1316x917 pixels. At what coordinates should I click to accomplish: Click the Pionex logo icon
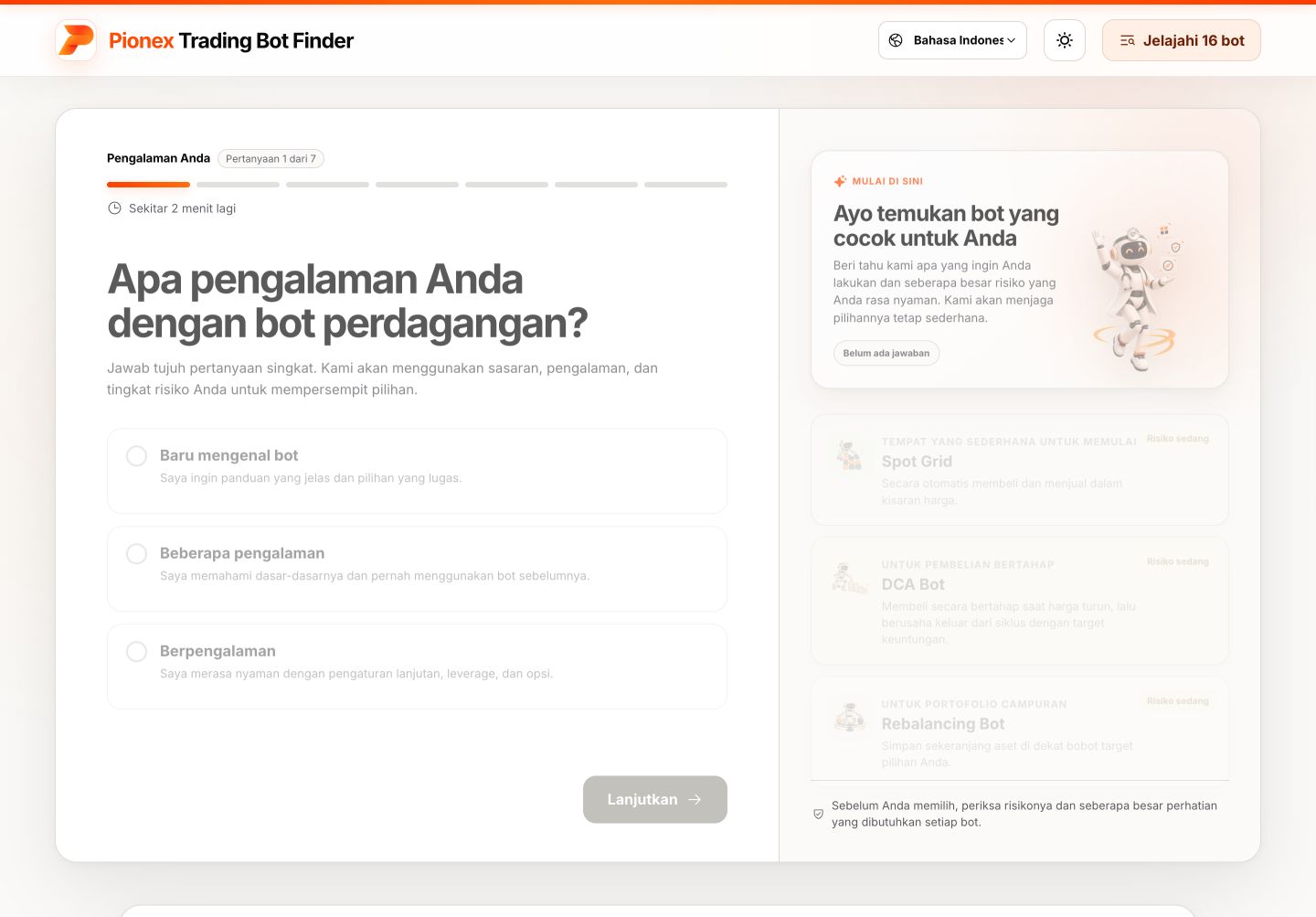[76, 40]
